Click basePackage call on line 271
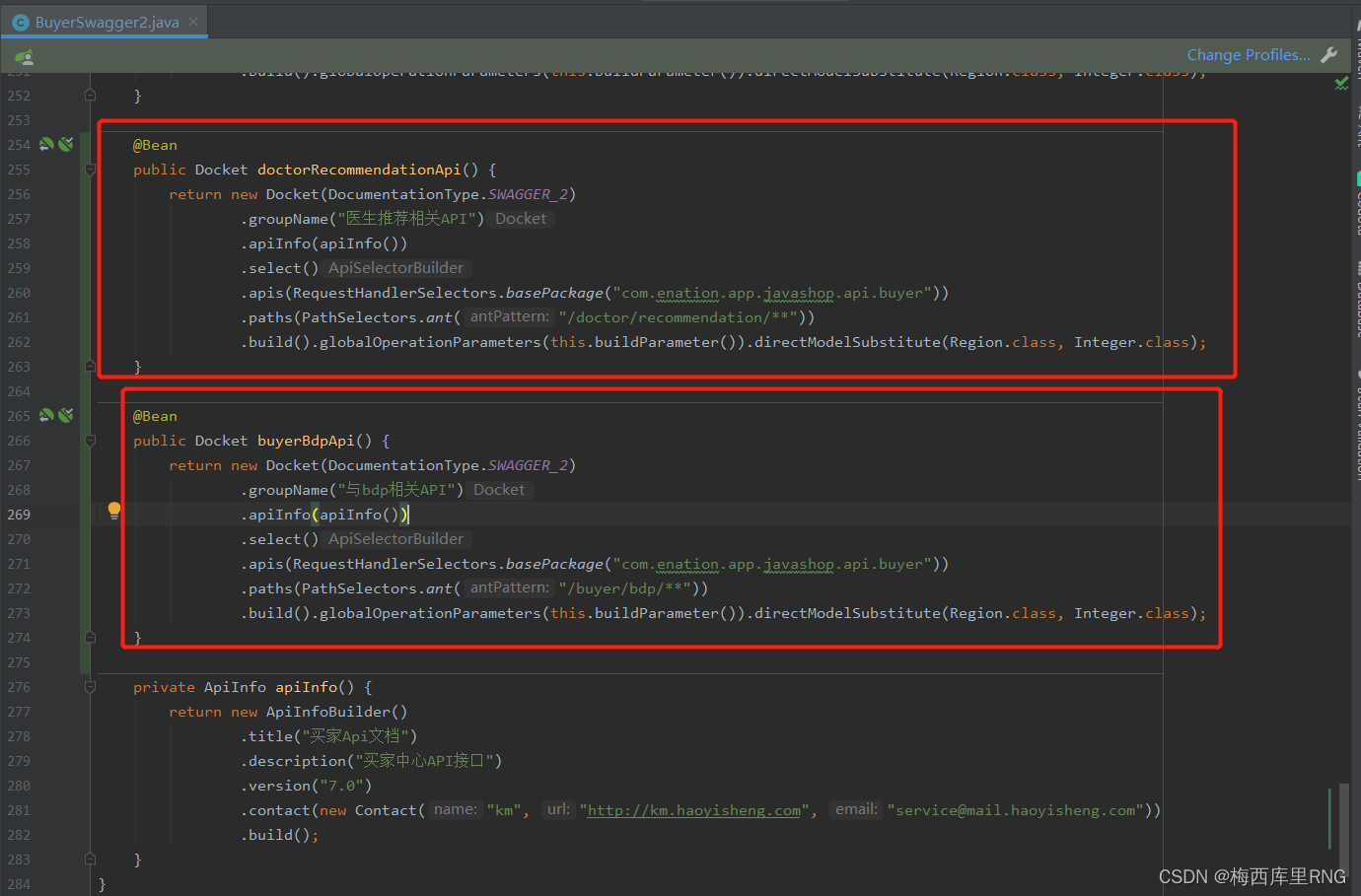The width and height of the screenshot is (1361, 896). (554, 564)
